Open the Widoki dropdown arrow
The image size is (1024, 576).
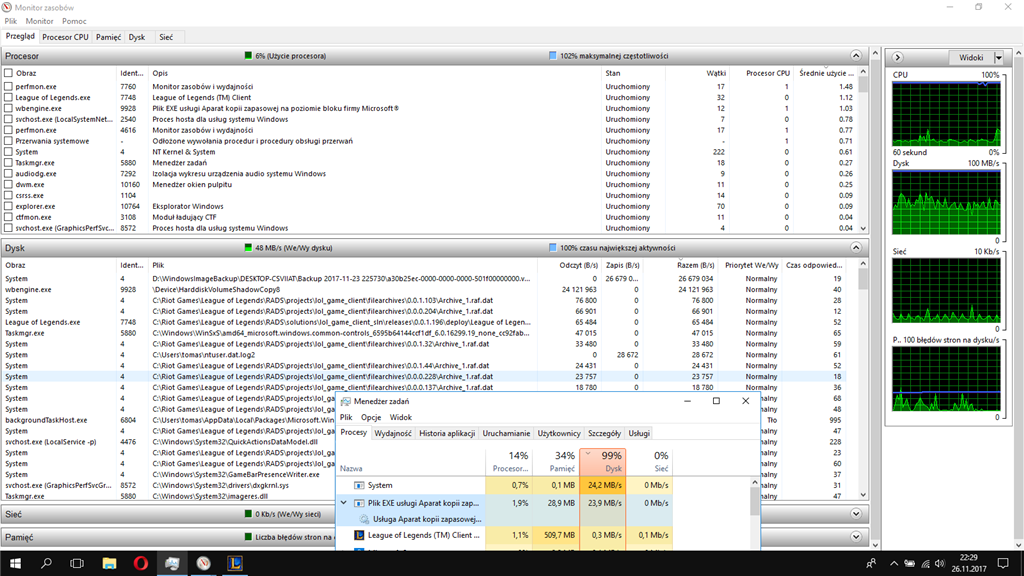coord(999,57)
